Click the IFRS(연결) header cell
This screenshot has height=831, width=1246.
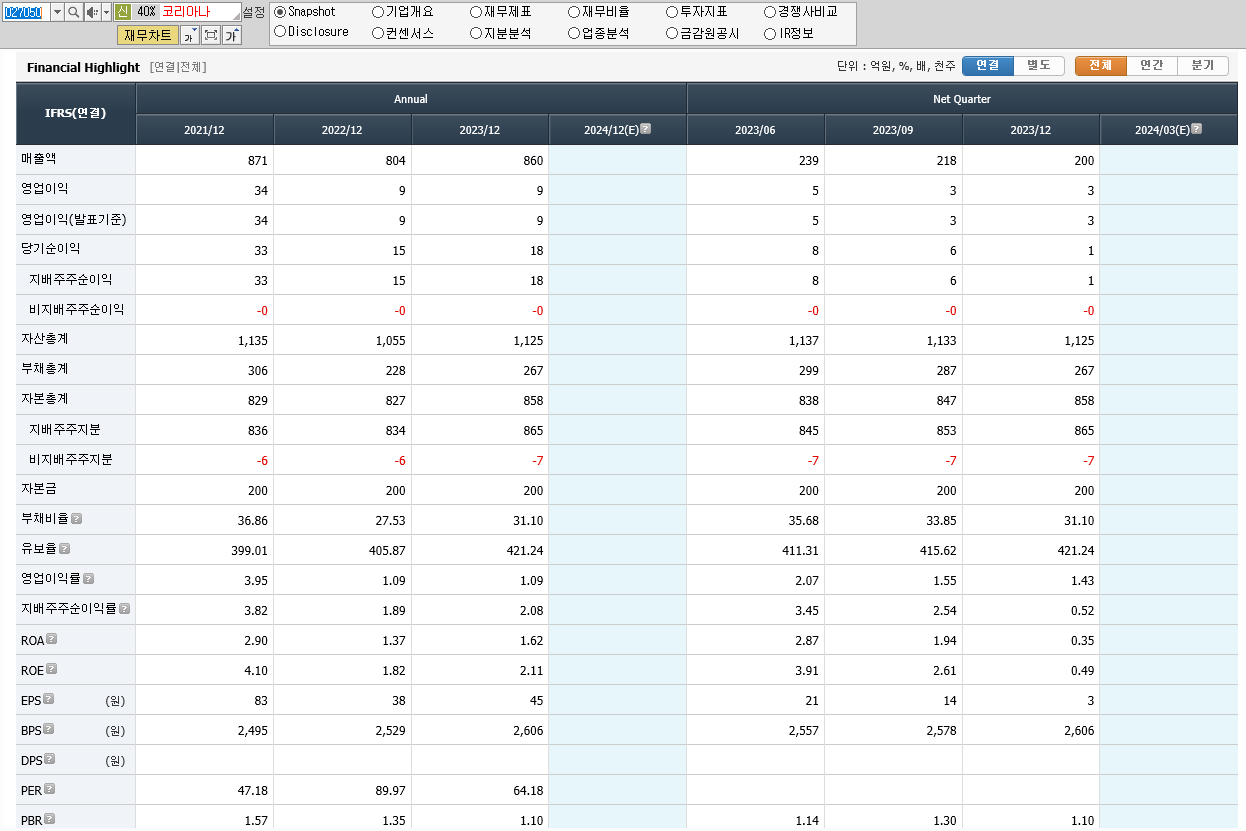[x=76, y=113]
